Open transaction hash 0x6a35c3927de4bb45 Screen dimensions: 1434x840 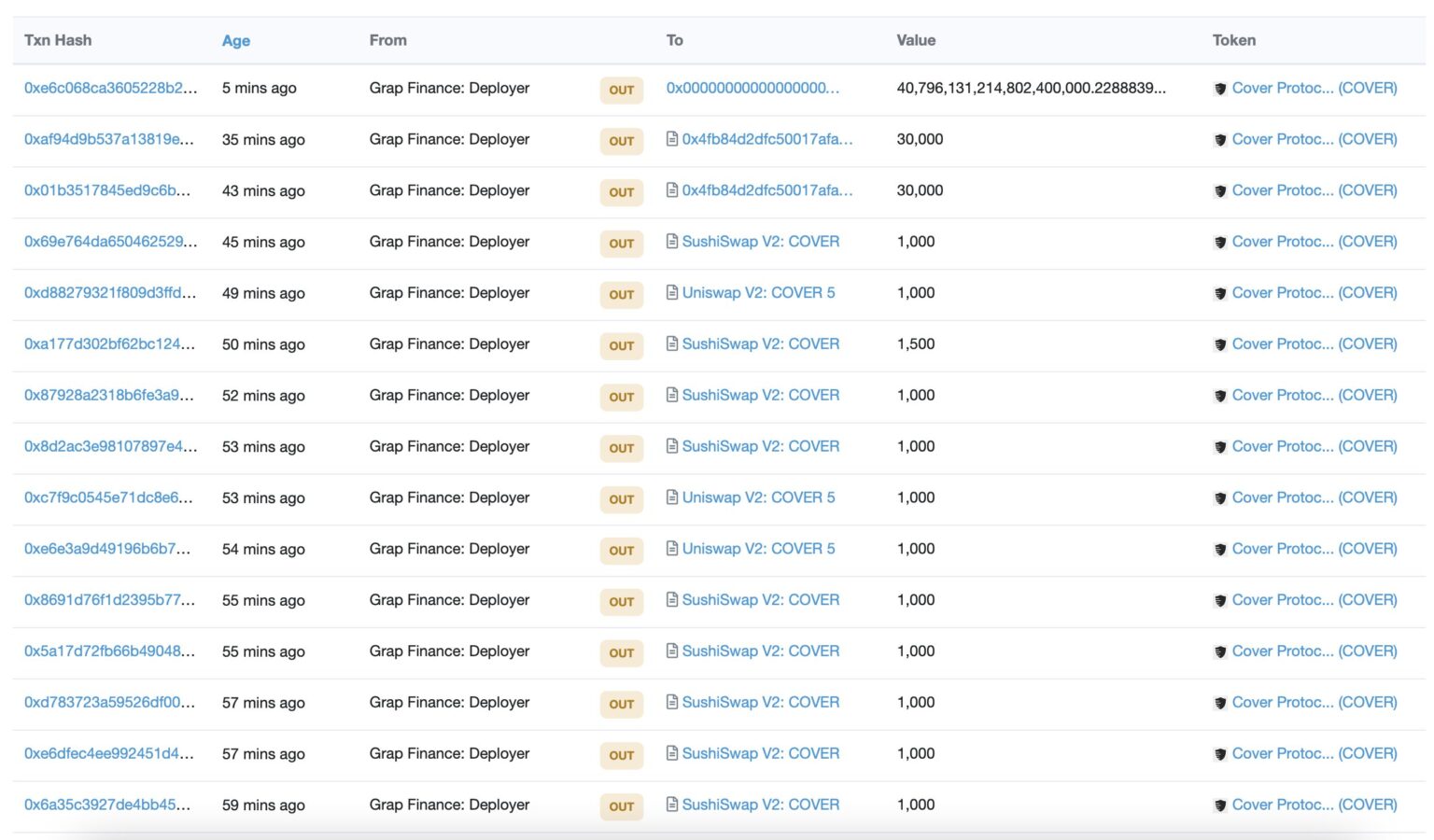coord(107,805)
